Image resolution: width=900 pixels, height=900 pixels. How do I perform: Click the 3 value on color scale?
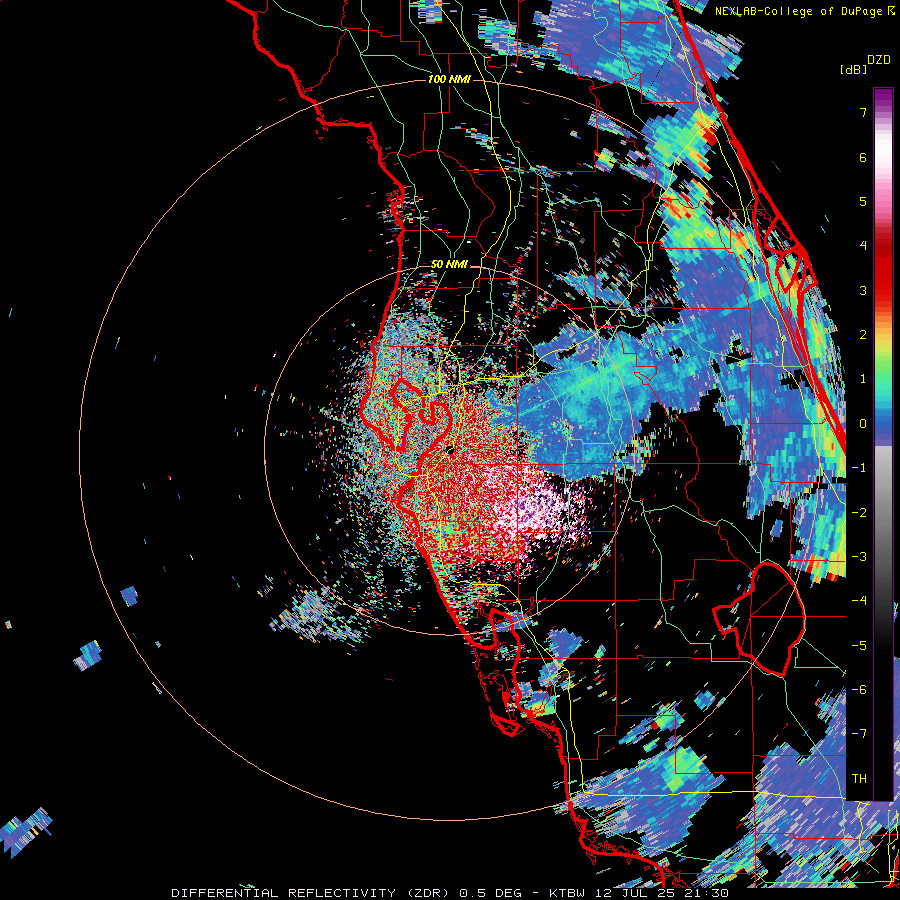(x=863, y=290)
